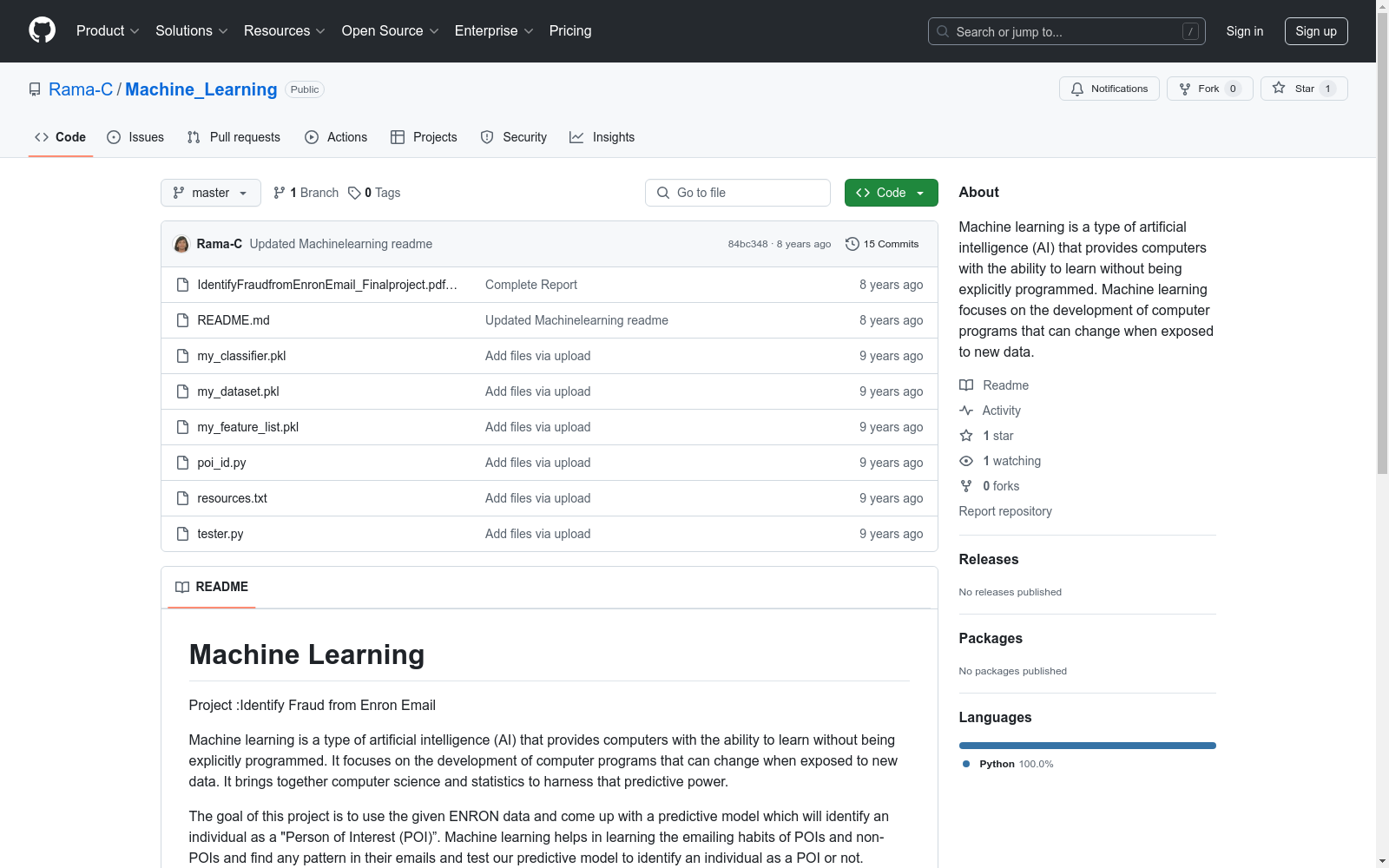Click the Packages heading link
Viewport: 1389px width, 868px height.
pyautogui.click(x=991, y=638)
